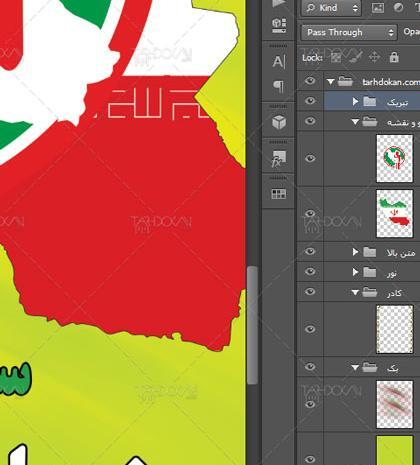Viewport: 420px width, 465px height.
Task: Filter layers by pixel image icon
Action: point(378,8)
